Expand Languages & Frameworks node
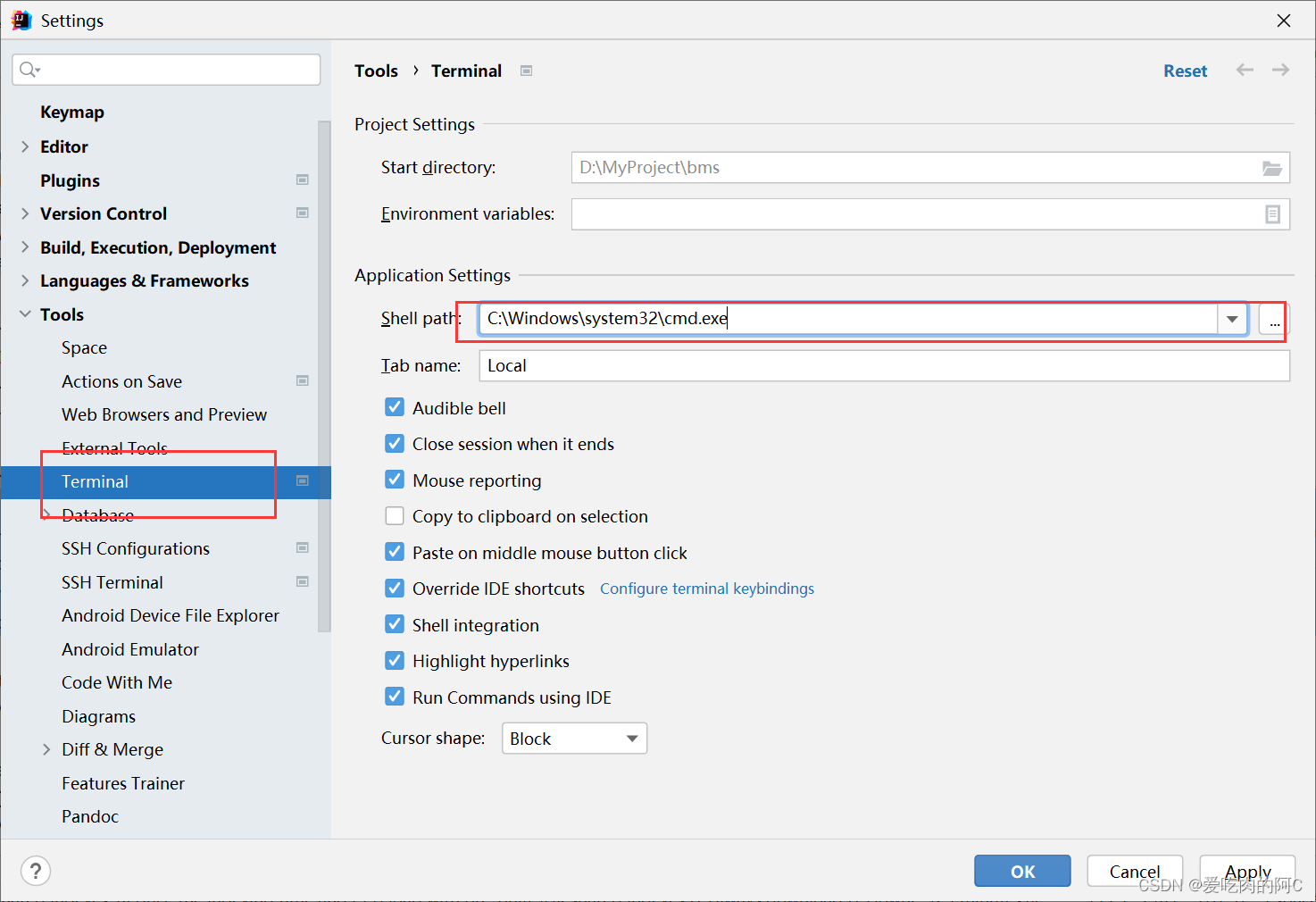1316x902 pixels. click(25, 280)
